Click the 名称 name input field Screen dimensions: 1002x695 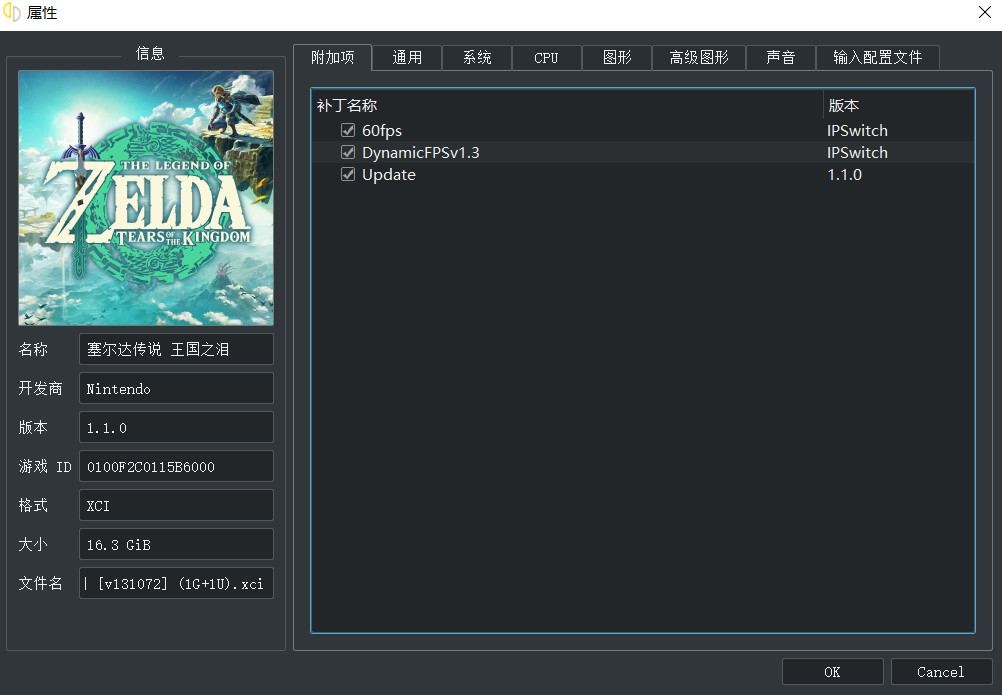[x=176, y=349]
